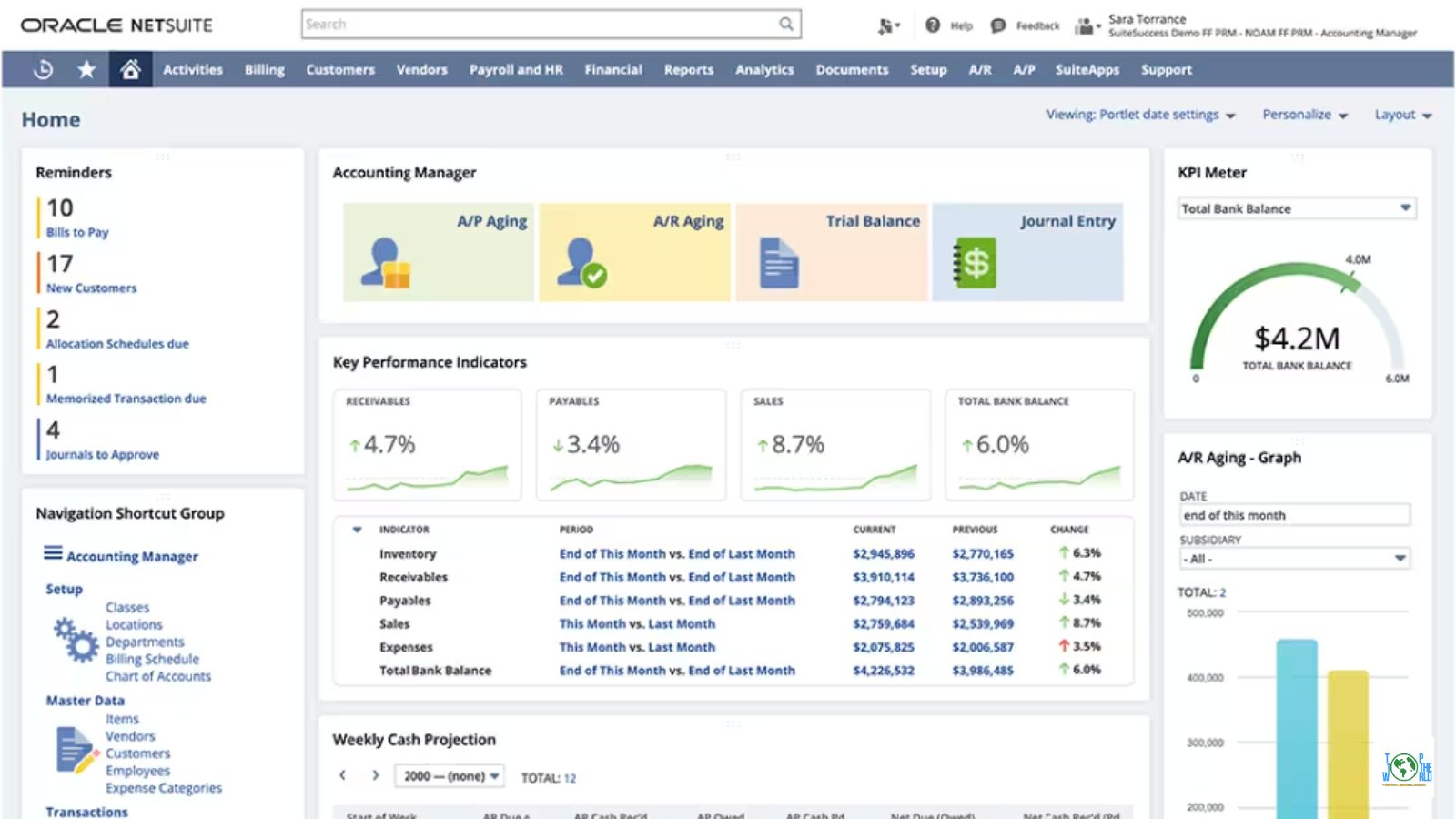Go to the Home house icon
This screenshot has height=819, width=1456.
[130, 69]
